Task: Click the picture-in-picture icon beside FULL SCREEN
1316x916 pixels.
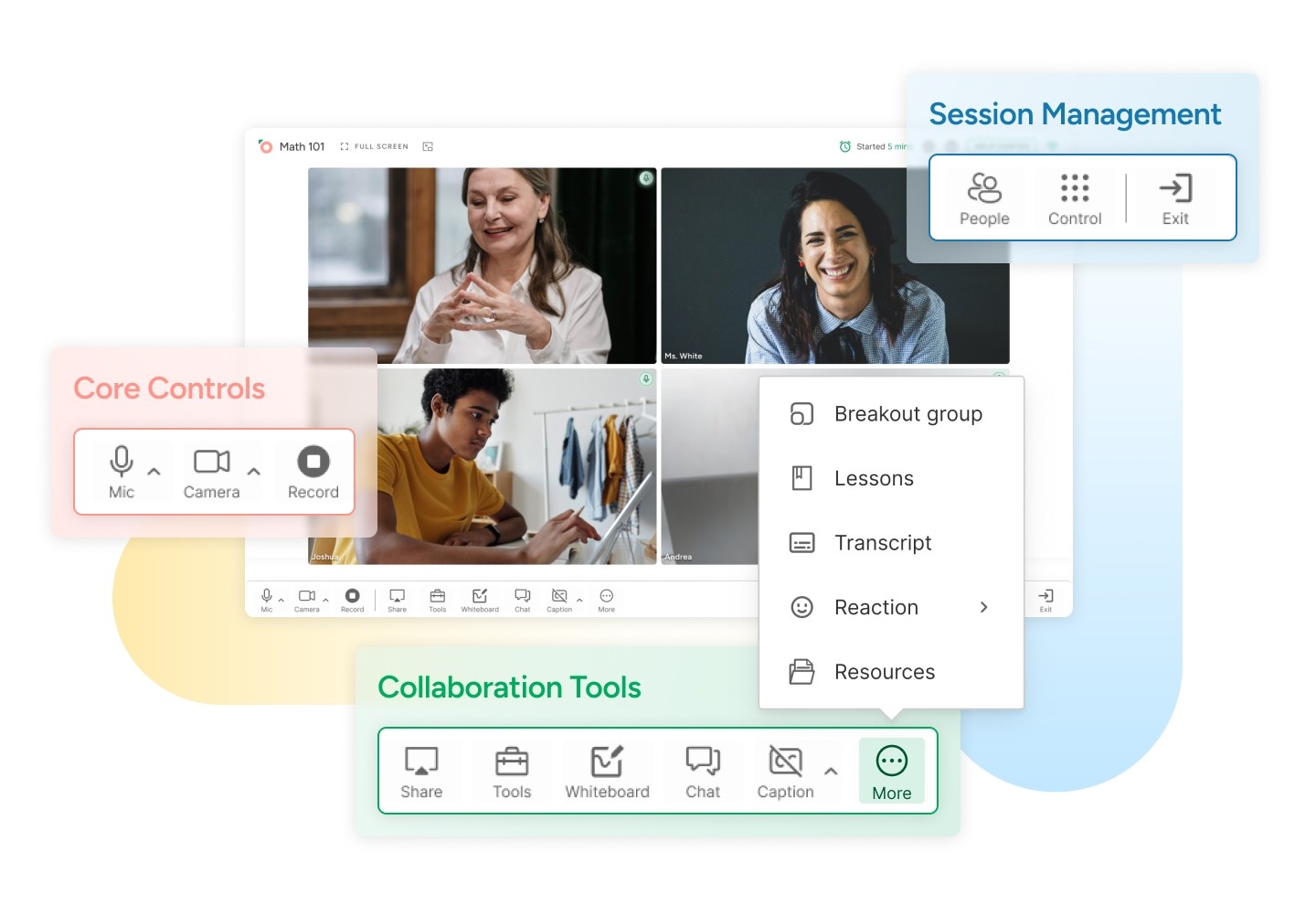Action: 428,146
